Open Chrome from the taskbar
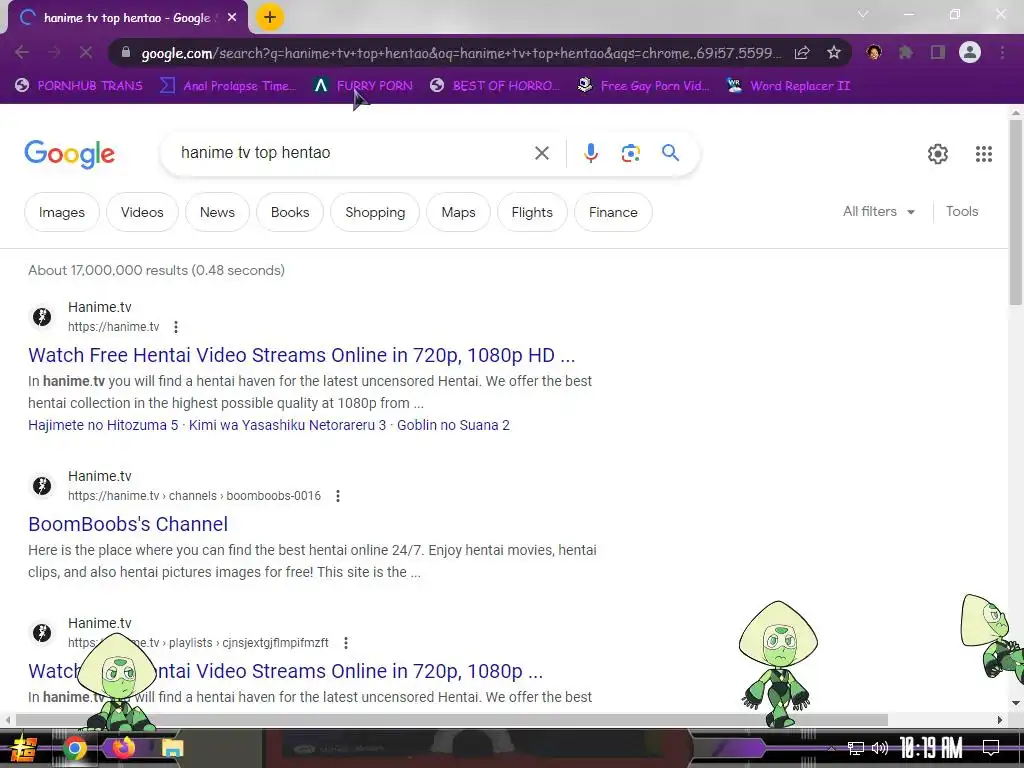1024x768 pixels. [75, 748]
